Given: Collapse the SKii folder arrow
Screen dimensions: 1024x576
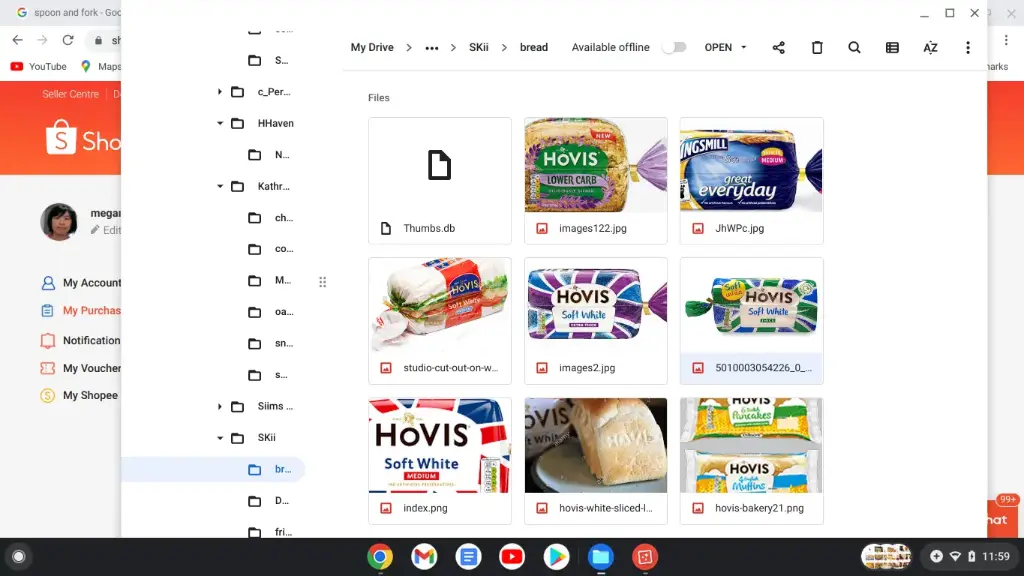Looking at the screenshot, I should click(220, 438).
